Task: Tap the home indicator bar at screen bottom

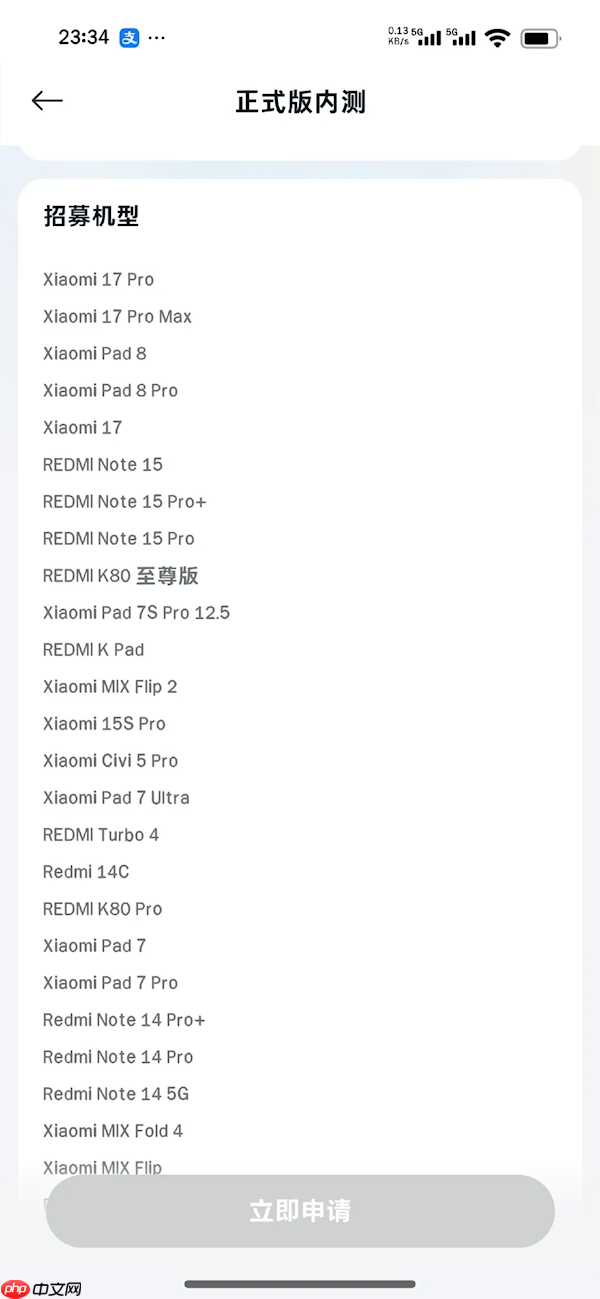Action: pyautogui.click(x=299, y=1284)
